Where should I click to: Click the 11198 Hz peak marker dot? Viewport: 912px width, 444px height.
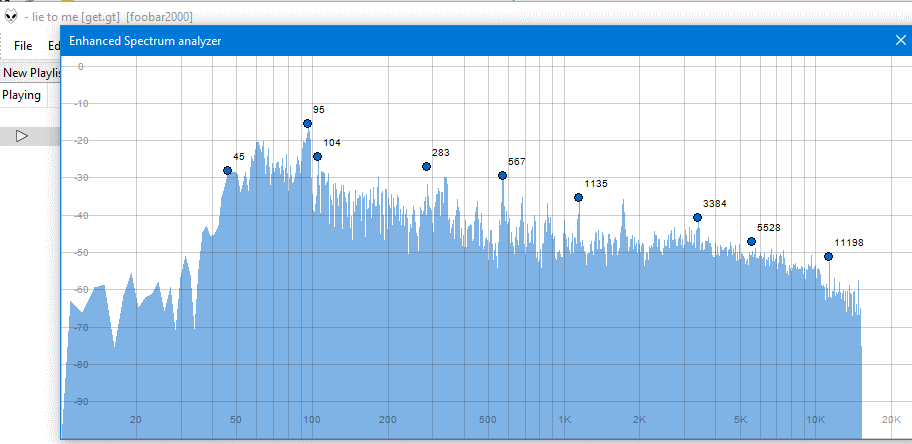coord(828,257)
